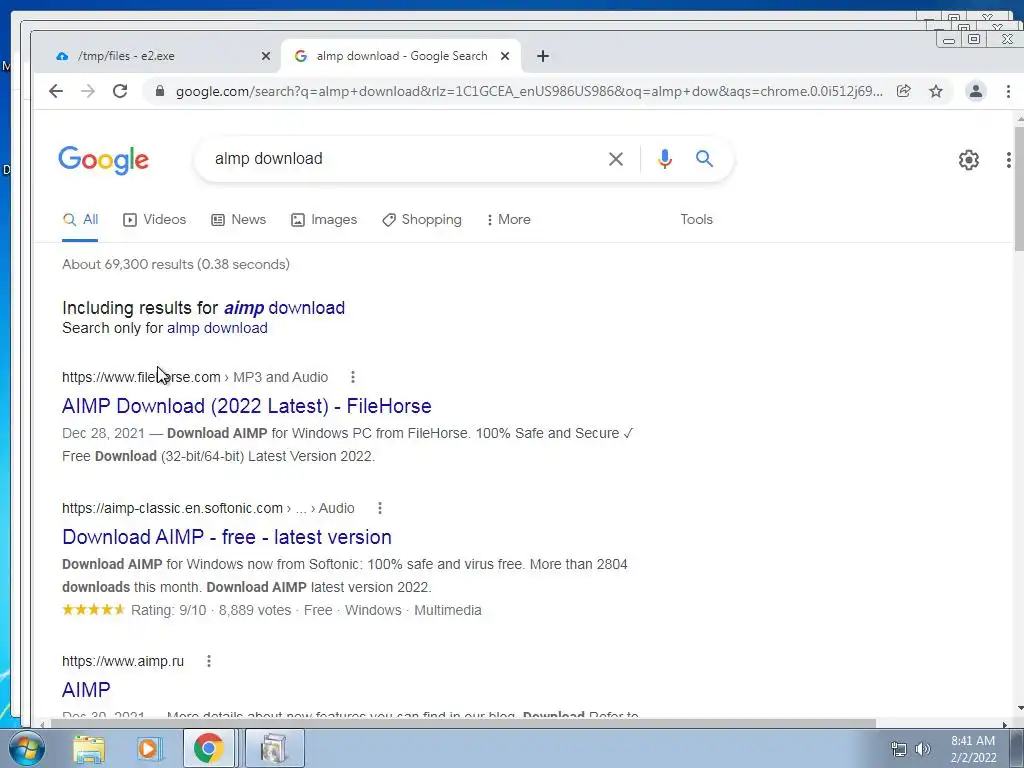
Task: Clear the search box with X
Action: click(x=616, y=159)
